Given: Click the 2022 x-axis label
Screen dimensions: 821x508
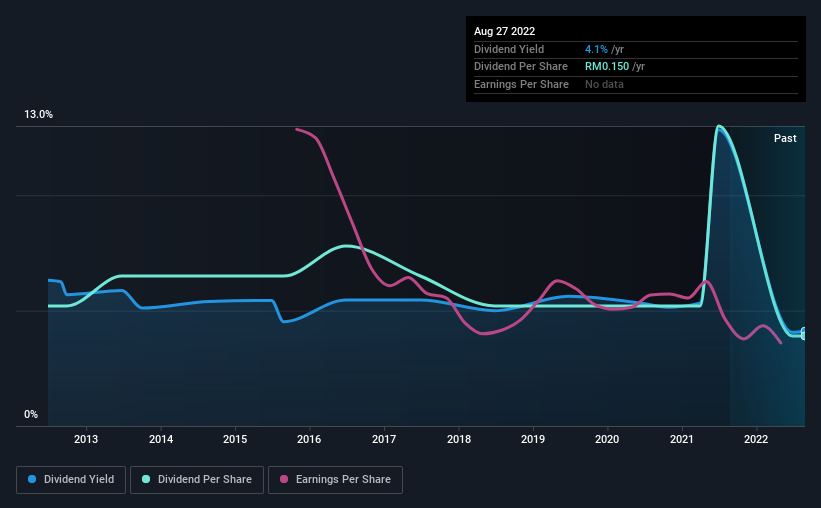Looking at the screenshot, I should pos(756,439).
